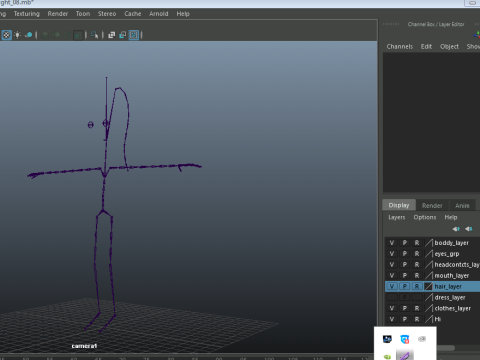
Task: Select the clothes_layer name
Action: [453, 308]
